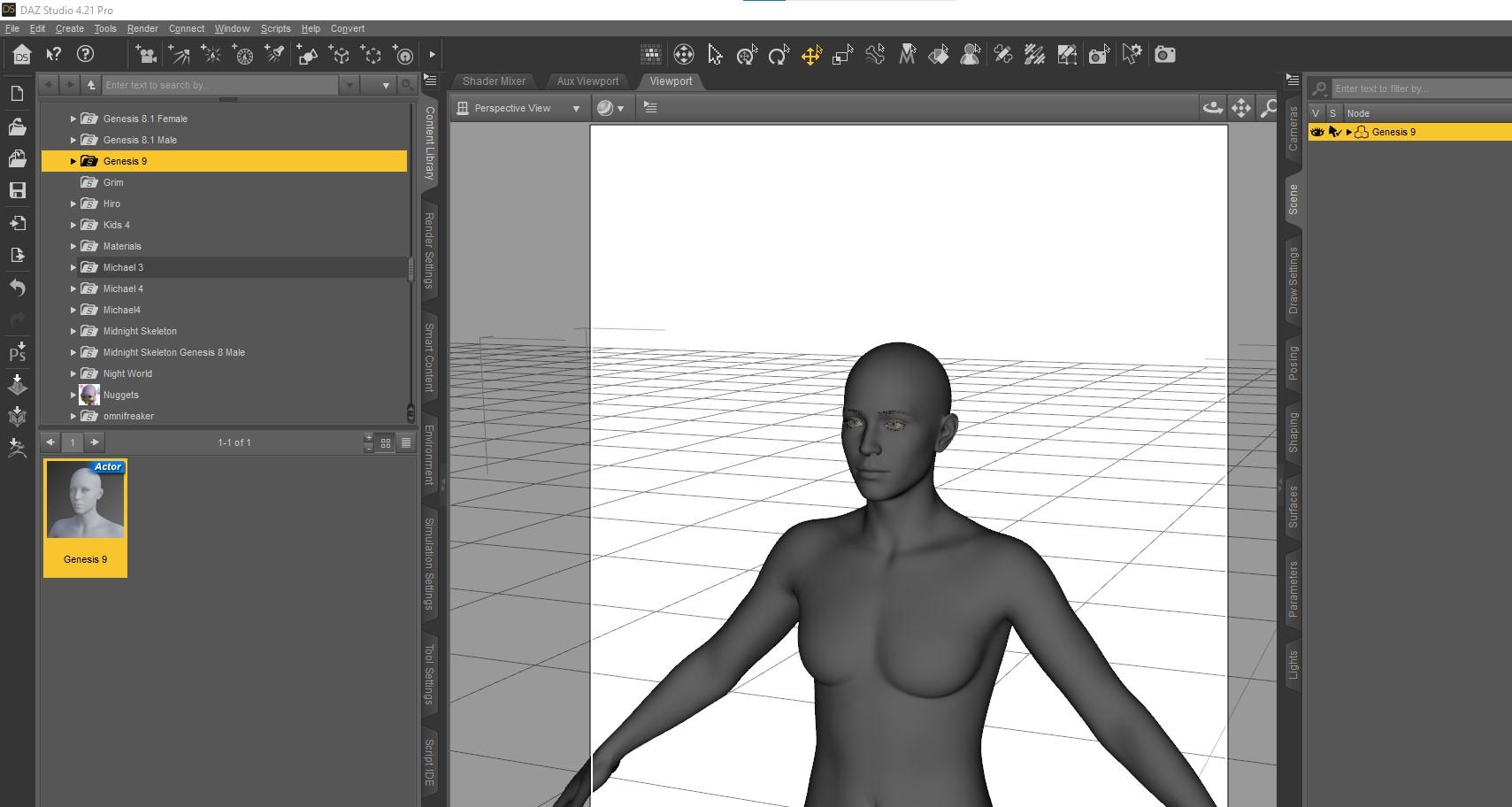The width and height of the screenshot is (1512, 807).
Task: Click the Scene filter text field
Action: [x=1422, y=88]
